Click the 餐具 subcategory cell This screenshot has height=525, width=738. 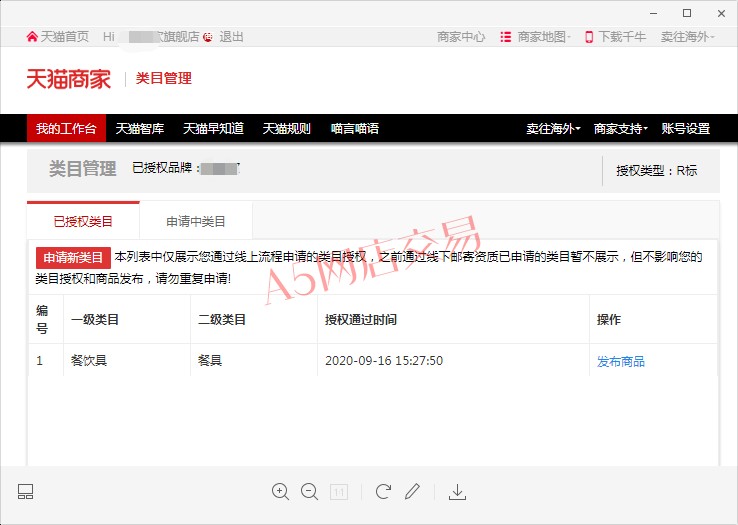[x=210, y=360]
